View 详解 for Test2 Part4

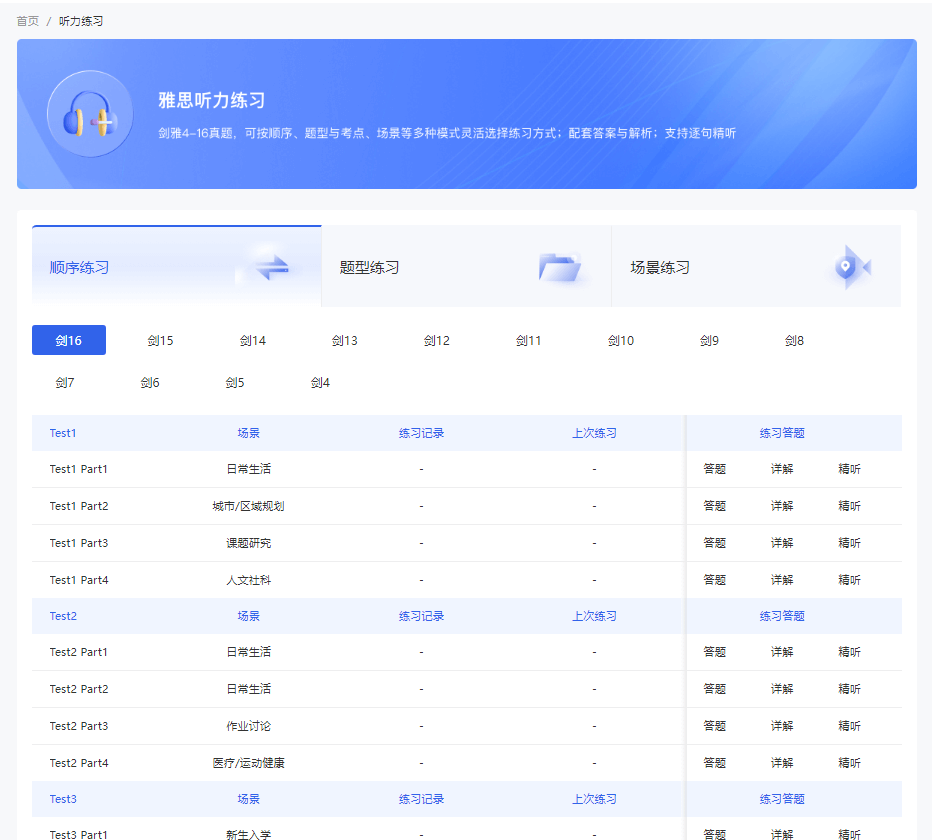tap(782, 763)
